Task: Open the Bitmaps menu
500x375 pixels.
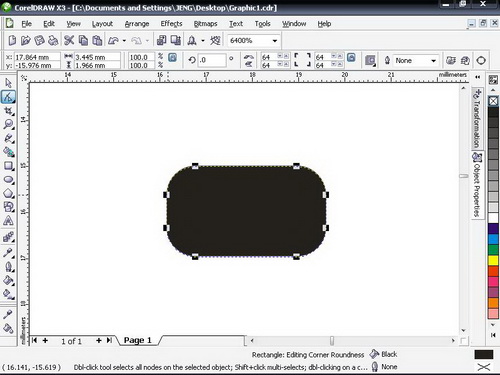Action: click(x=205, y=24)
